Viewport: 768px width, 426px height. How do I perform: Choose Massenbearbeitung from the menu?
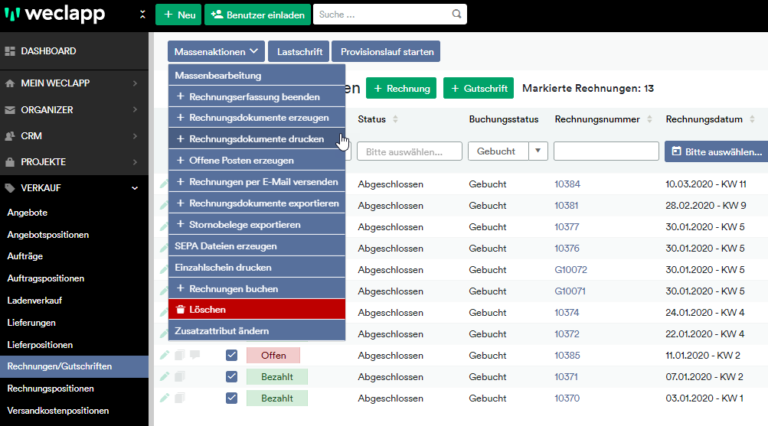tap(257, 75)
